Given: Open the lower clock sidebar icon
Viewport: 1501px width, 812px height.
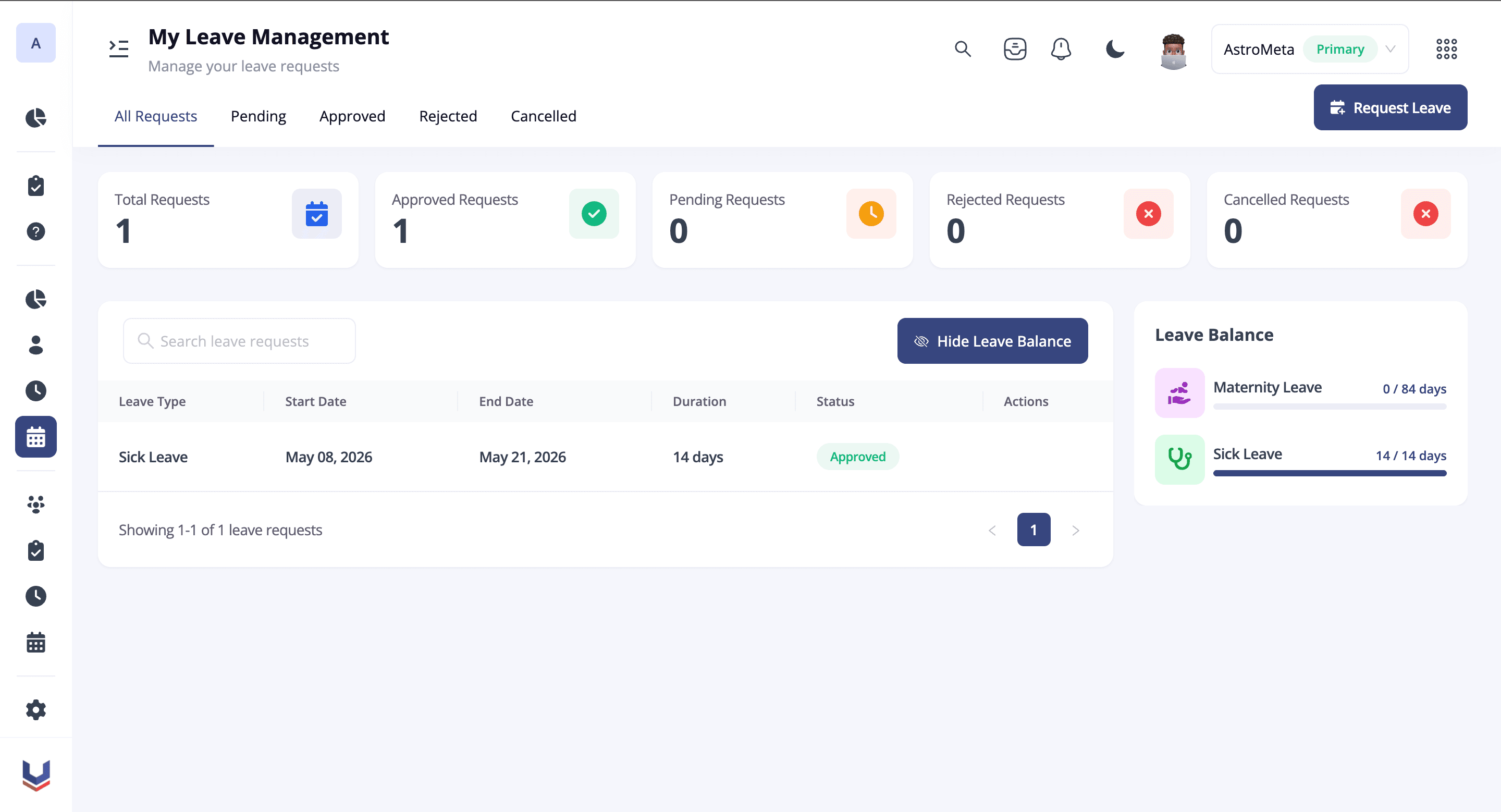Looking at the screenshot, I should tap(35, 596).
